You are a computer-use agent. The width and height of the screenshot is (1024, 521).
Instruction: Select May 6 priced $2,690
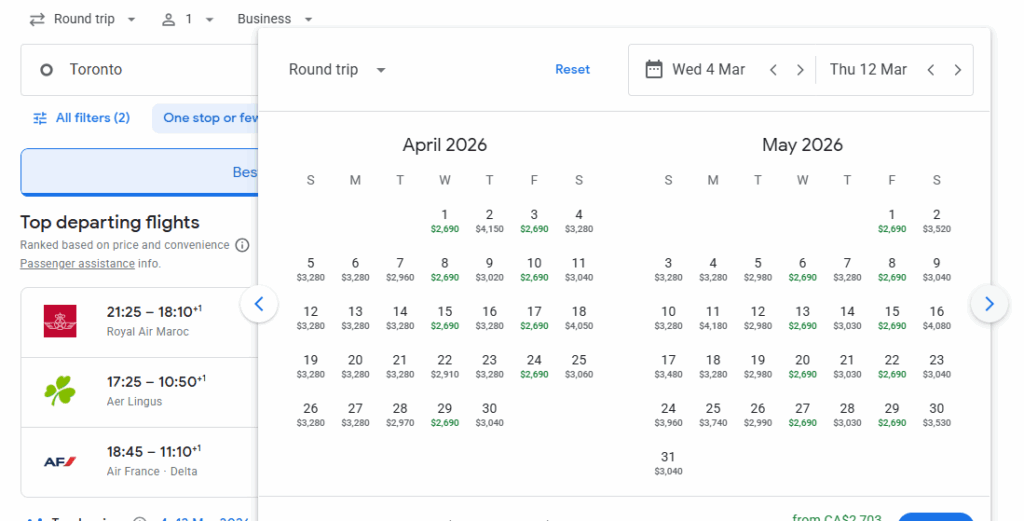click(x=803, y=270)
